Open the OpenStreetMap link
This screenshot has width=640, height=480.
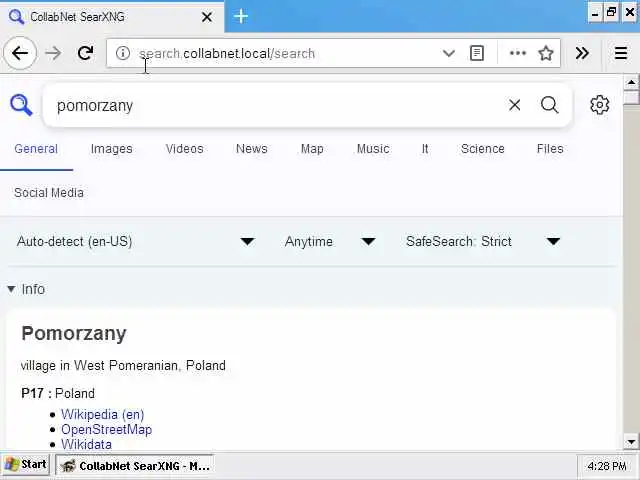click(x=107, y=429)
